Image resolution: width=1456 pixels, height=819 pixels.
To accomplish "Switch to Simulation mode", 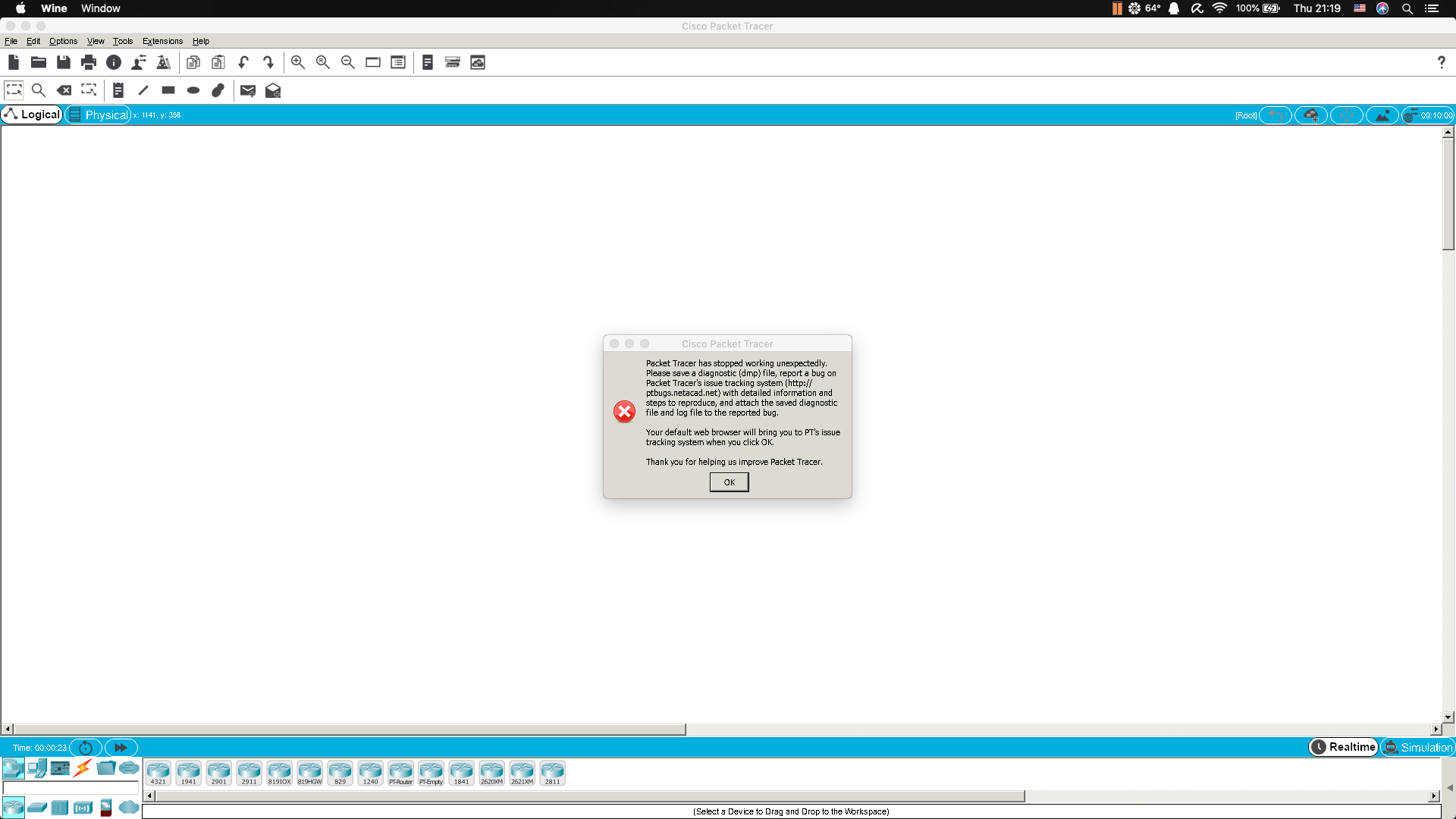I will pos(1417,747).
